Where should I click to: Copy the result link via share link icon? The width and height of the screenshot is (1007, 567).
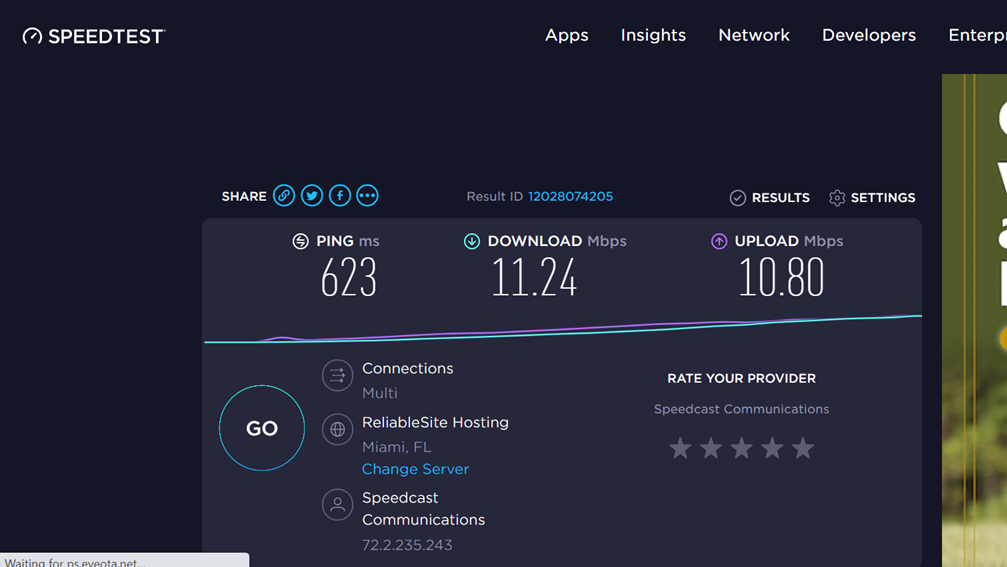click(284, 196)
